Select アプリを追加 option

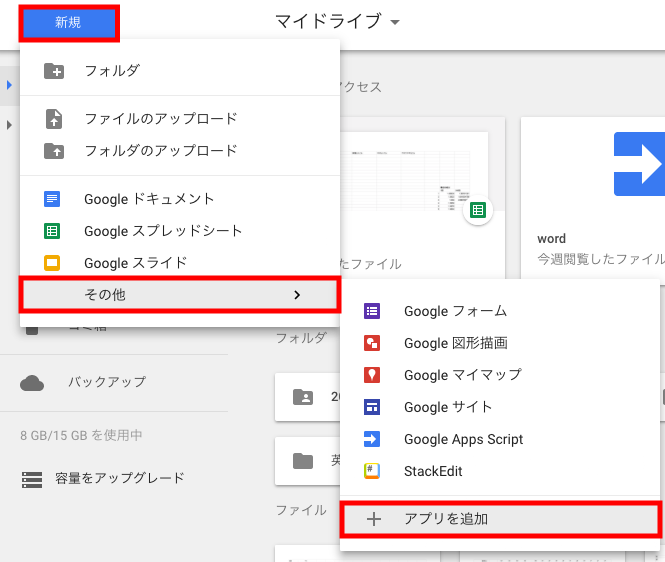(x=500, y=519)
